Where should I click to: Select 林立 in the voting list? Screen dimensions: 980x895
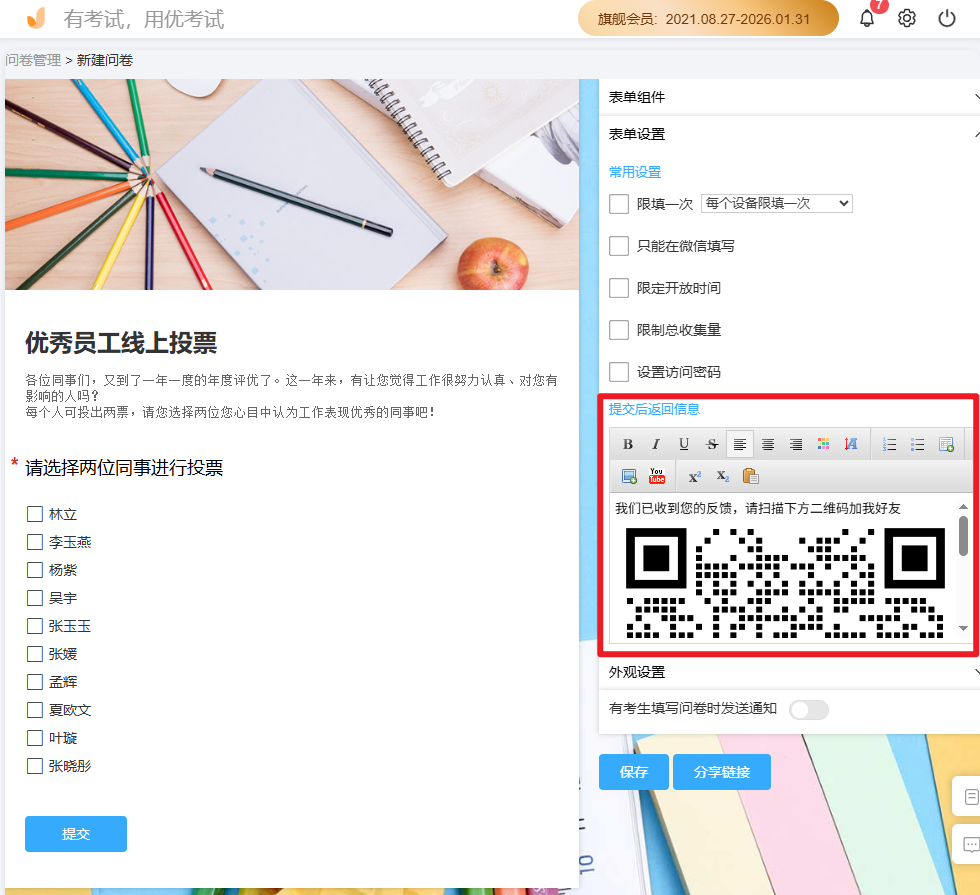[x=33, y=513]
